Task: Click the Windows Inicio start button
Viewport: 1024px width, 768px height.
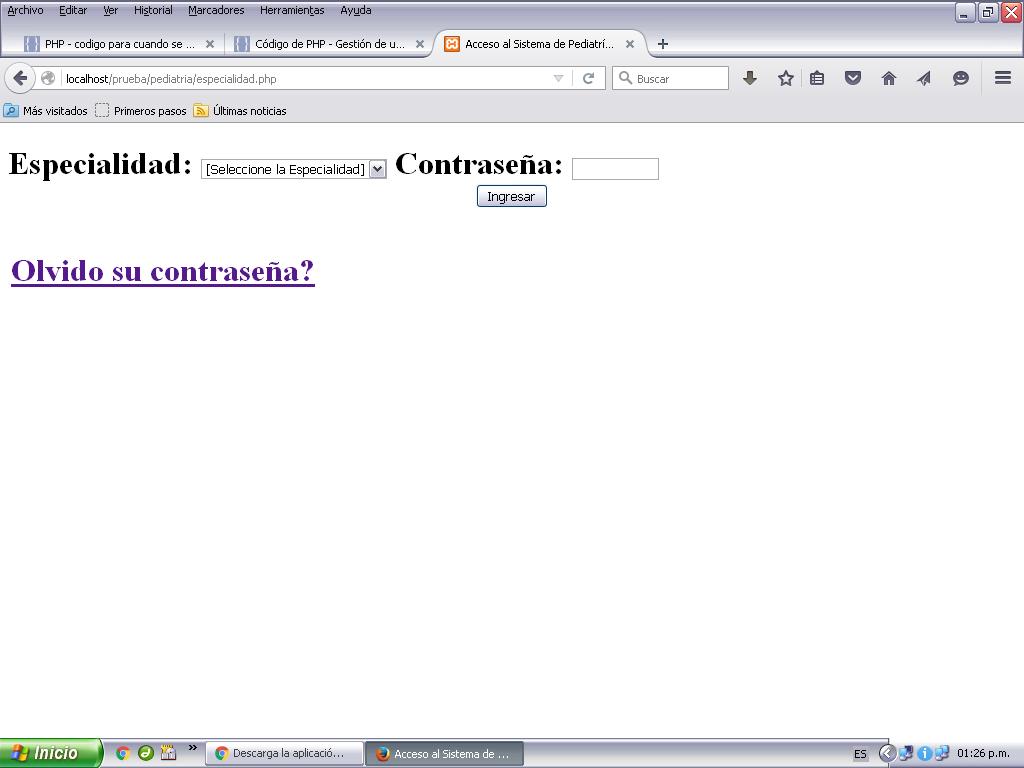Action: pyautogui.click(x=51, y=753)
